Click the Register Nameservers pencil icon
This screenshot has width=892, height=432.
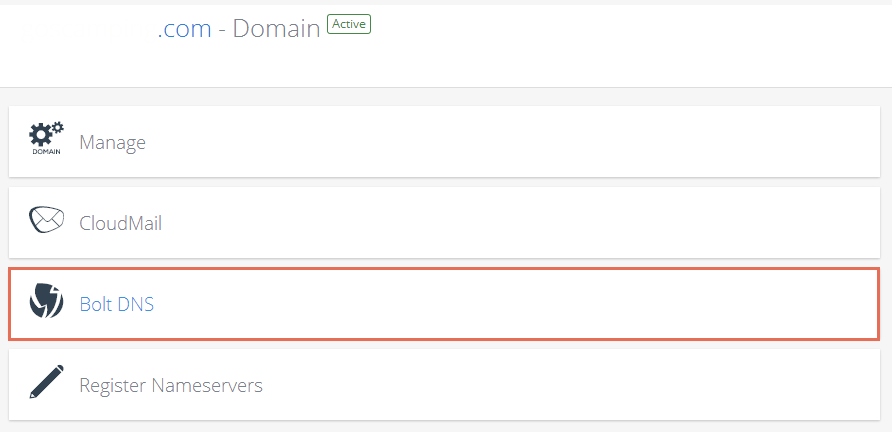[x=46, y=382]
